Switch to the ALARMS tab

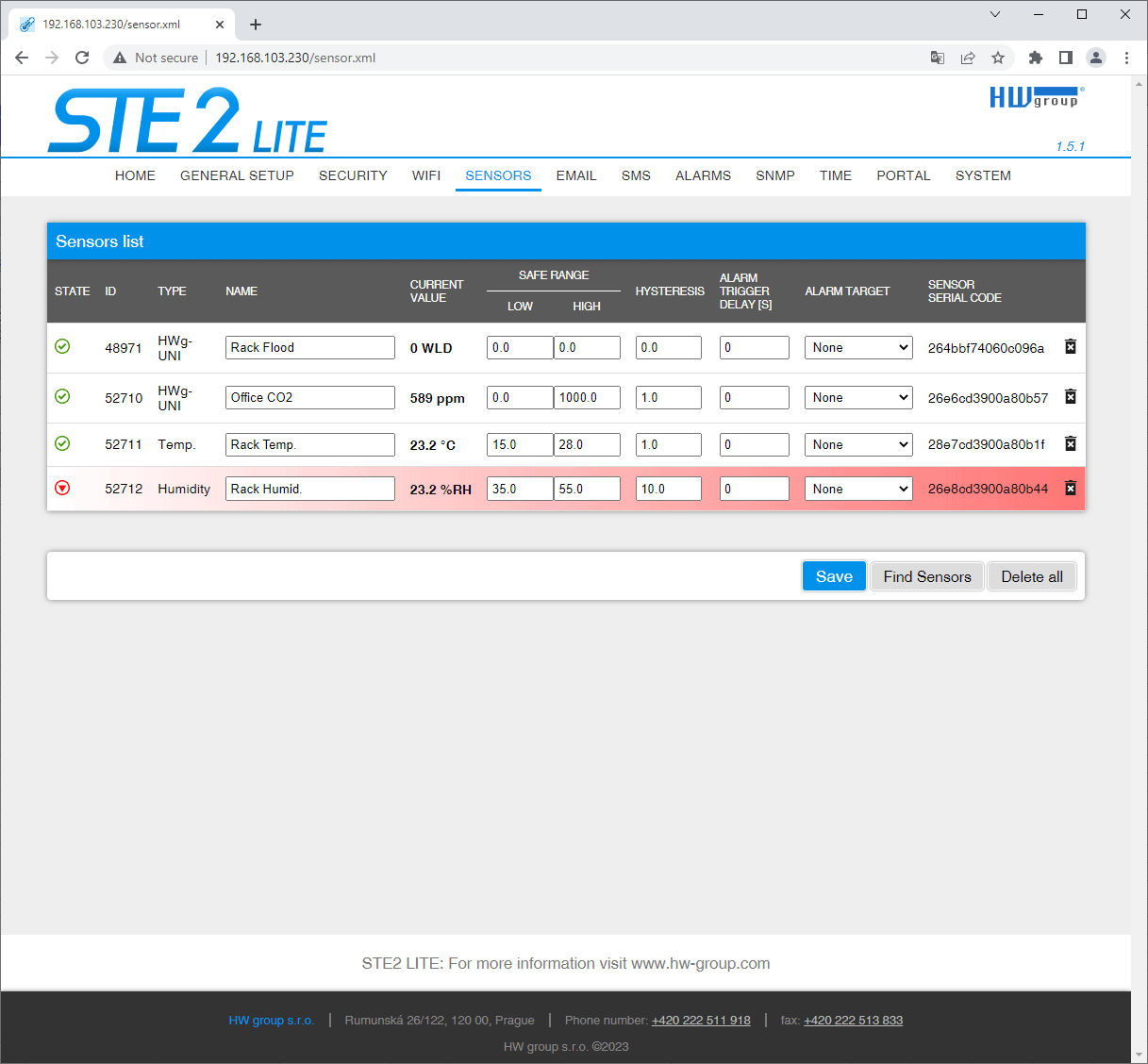[x=703, y=175]
